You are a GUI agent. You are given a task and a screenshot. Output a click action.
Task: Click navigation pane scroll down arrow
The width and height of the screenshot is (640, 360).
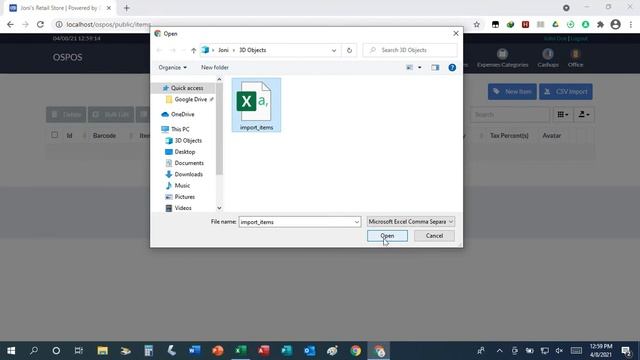pyautogui.click(x=219, y=208)
